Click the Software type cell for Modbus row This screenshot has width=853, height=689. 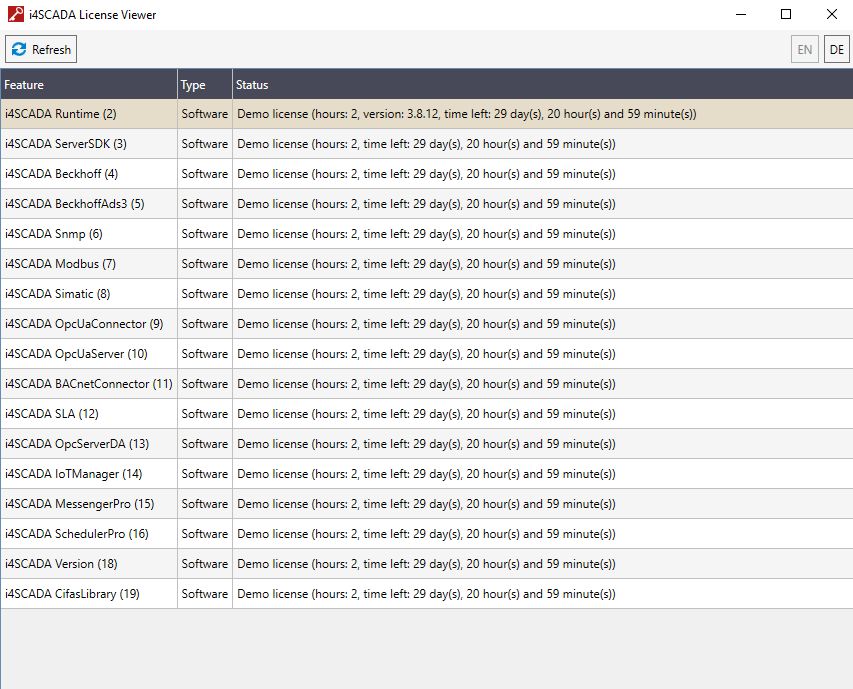click(205, 264)
